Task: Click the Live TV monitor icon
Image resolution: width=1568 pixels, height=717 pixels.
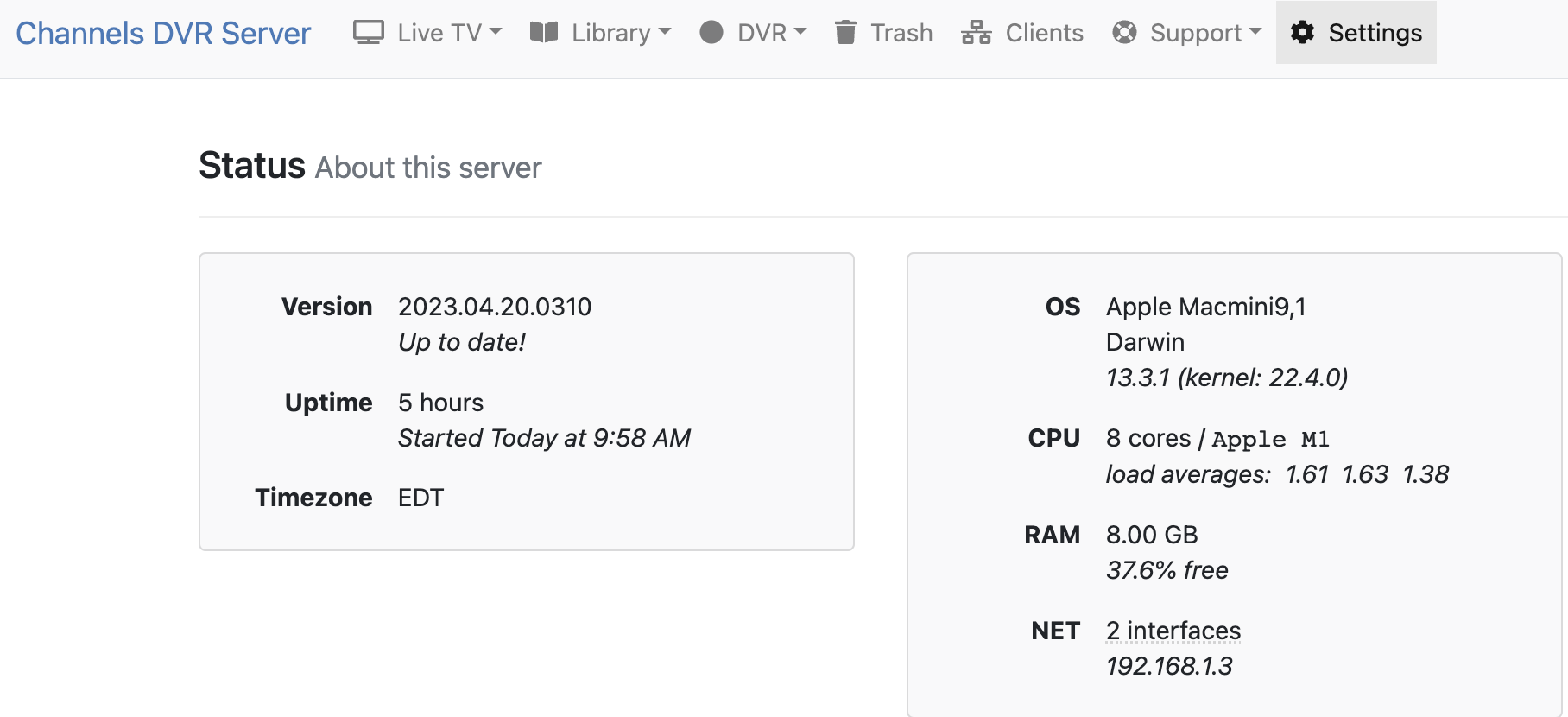Action: pos(368,33)
